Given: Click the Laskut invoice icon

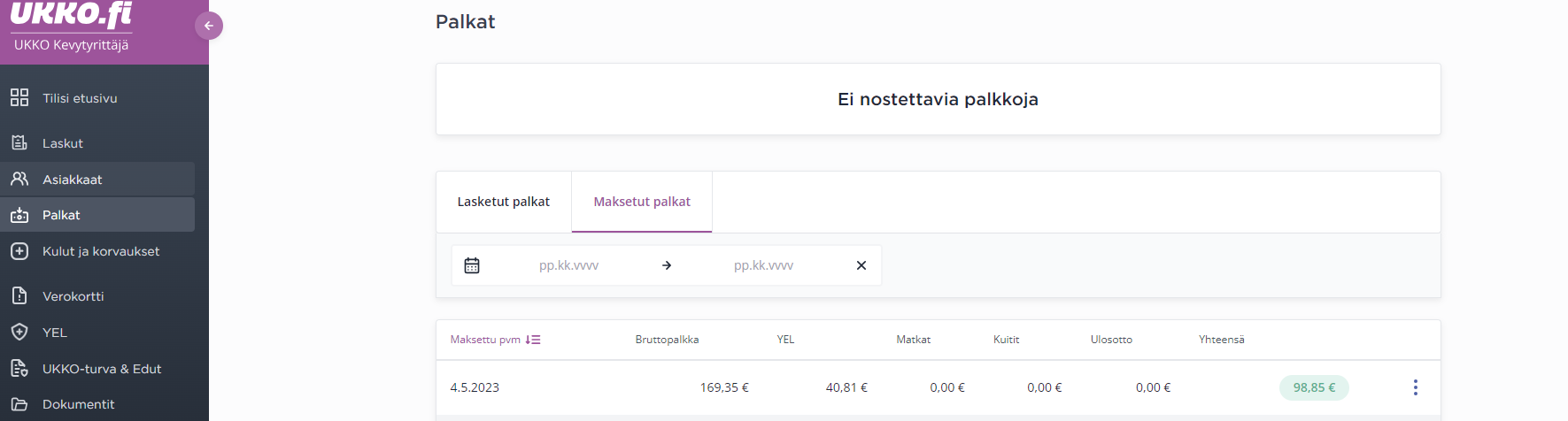Looking at the screenshot, I should (19, 142).
